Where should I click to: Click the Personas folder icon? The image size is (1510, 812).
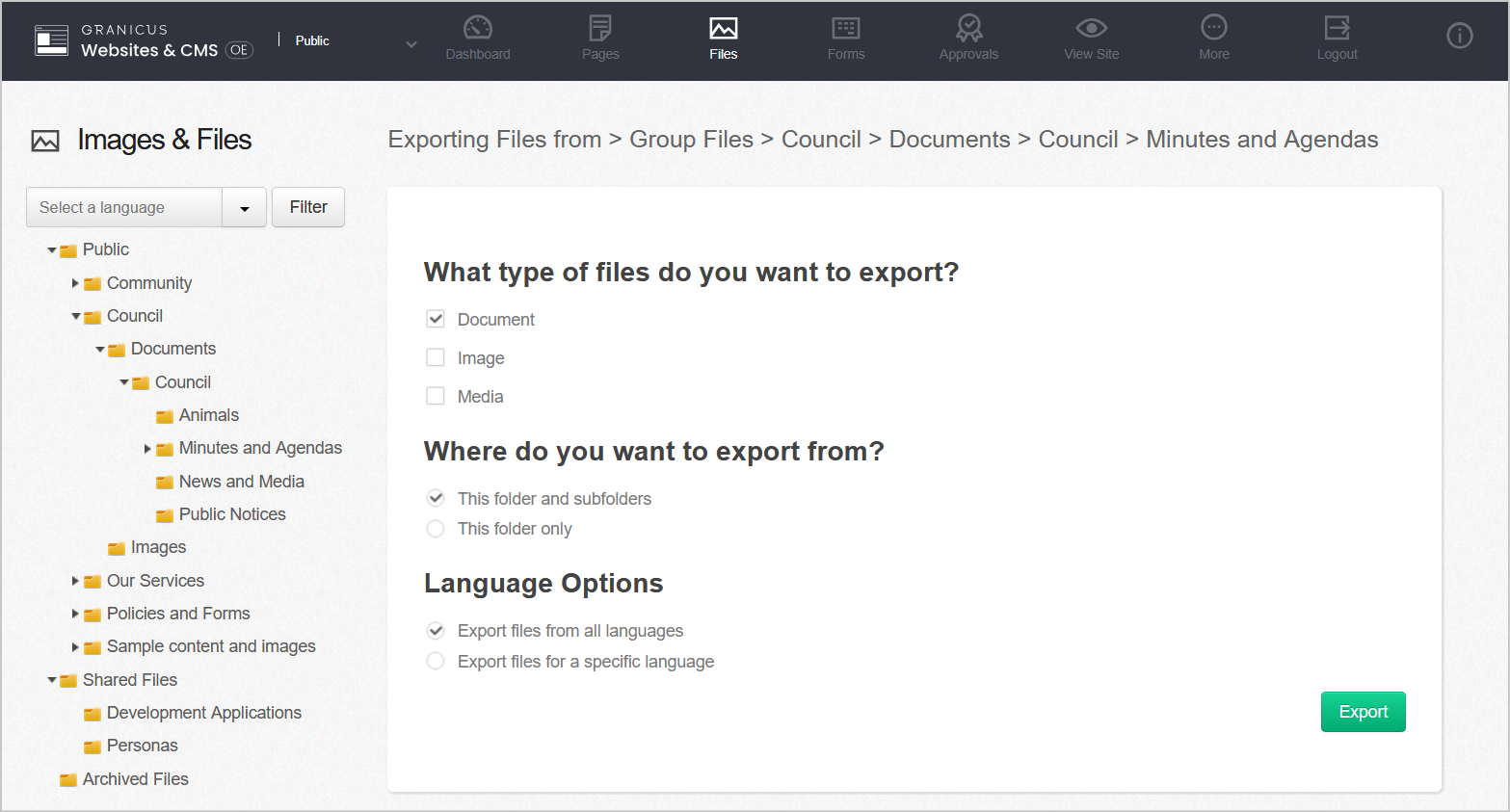[x=93, y=747]
